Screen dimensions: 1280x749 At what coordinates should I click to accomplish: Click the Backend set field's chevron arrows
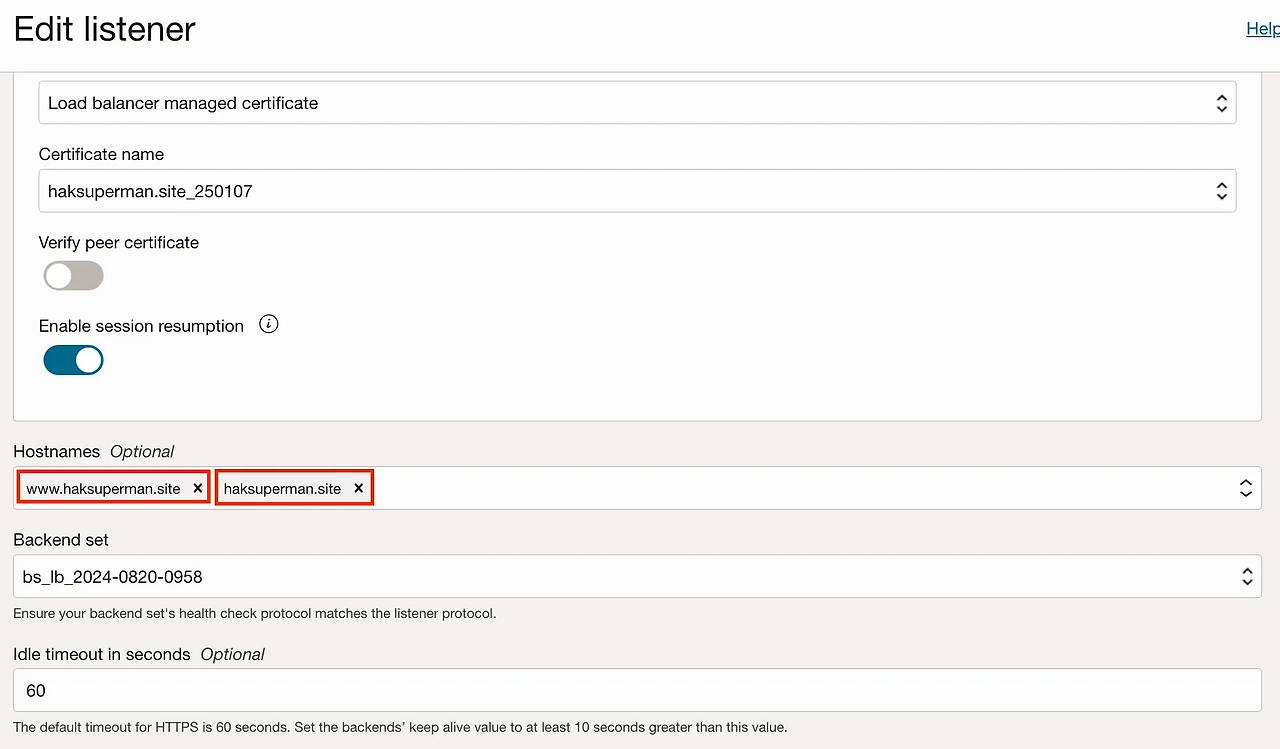1246,576
